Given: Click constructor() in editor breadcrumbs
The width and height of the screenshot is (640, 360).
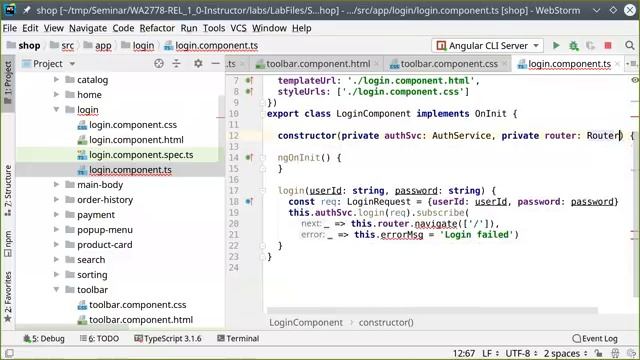Looking at the screenshot, I should (x=386, y=322).
